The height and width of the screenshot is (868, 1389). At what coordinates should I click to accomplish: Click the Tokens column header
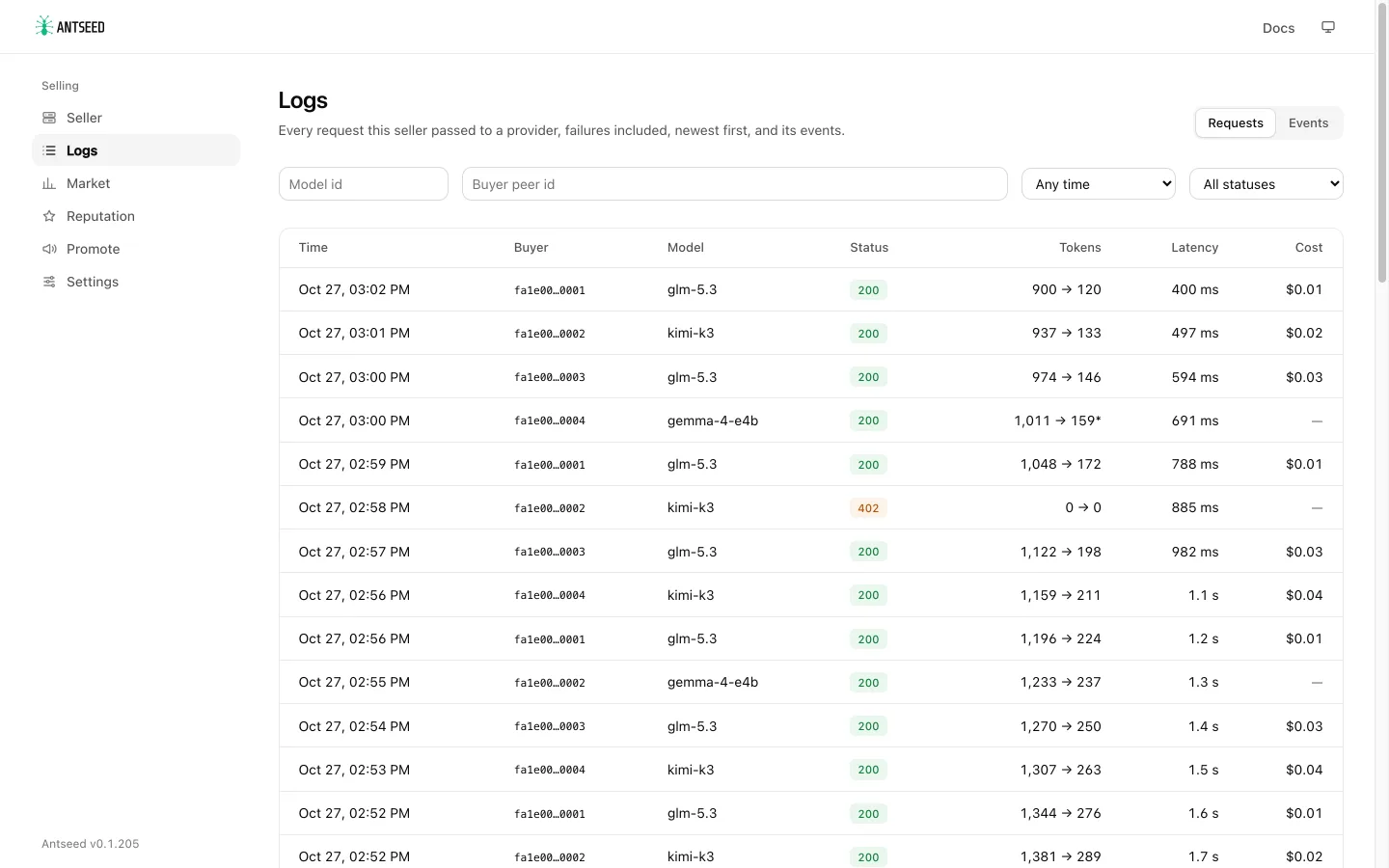1080,248
